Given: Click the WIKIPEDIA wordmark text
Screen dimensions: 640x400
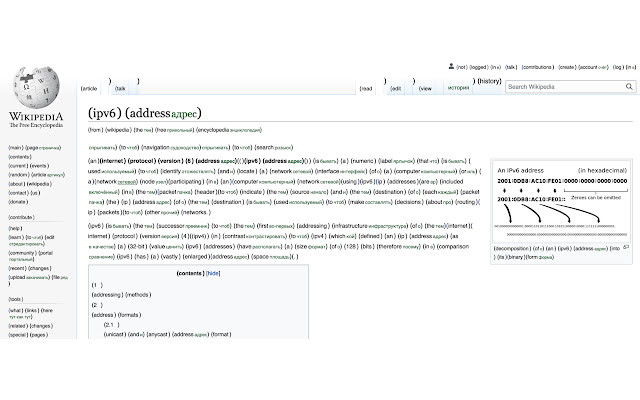Looking at the screenshot, I should pos(36,117).
